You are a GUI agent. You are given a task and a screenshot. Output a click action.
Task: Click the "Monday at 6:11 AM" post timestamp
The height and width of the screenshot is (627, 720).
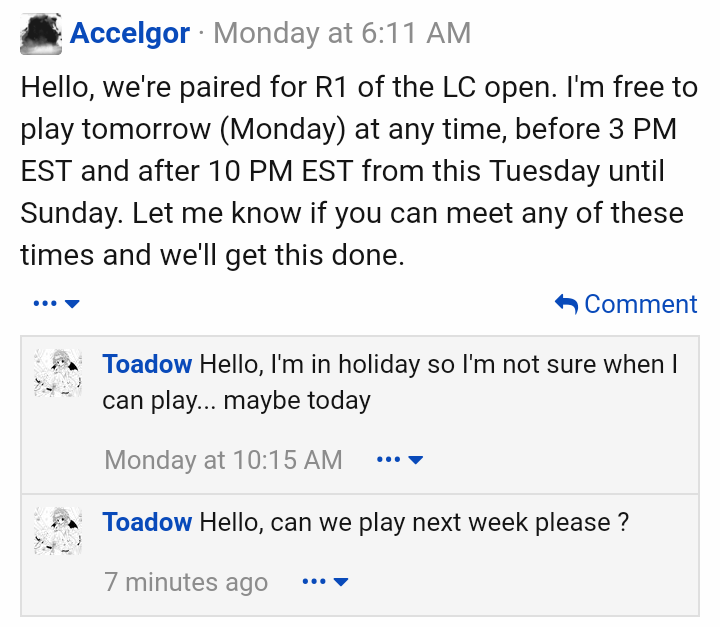click(x=341, y=34)
